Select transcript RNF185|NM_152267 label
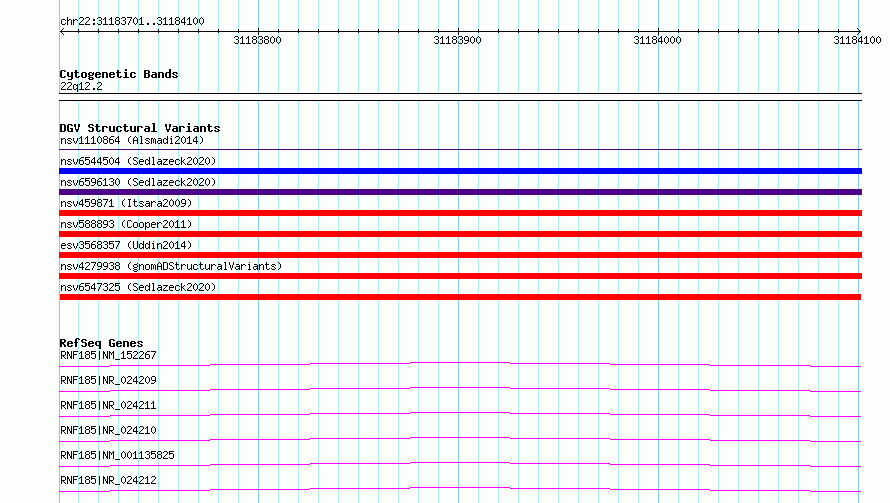 108,355
